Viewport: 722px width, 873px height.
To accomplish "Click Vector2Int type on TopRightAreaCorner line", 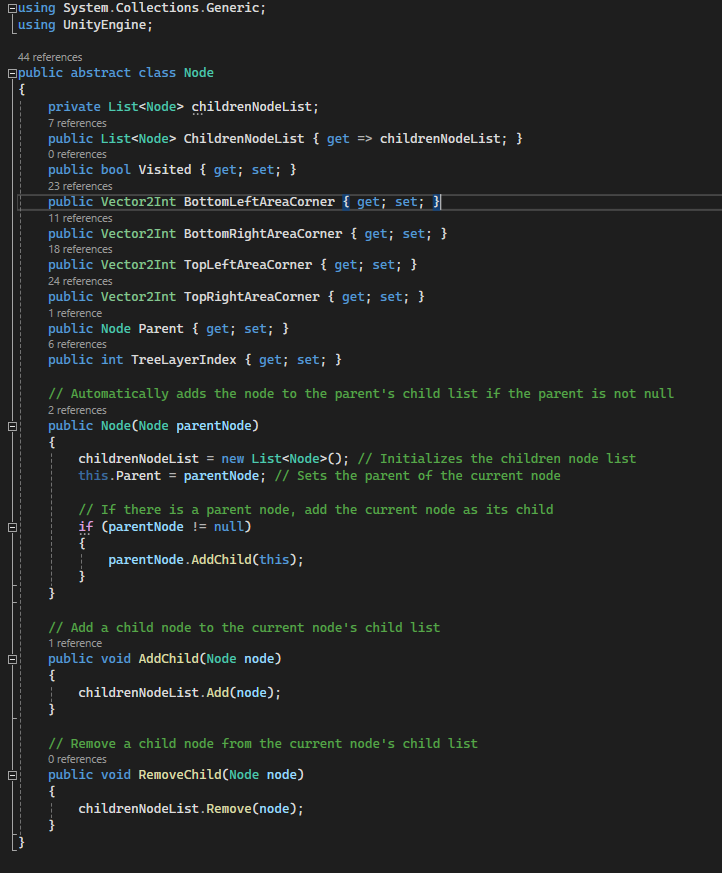I will (139, 297).
